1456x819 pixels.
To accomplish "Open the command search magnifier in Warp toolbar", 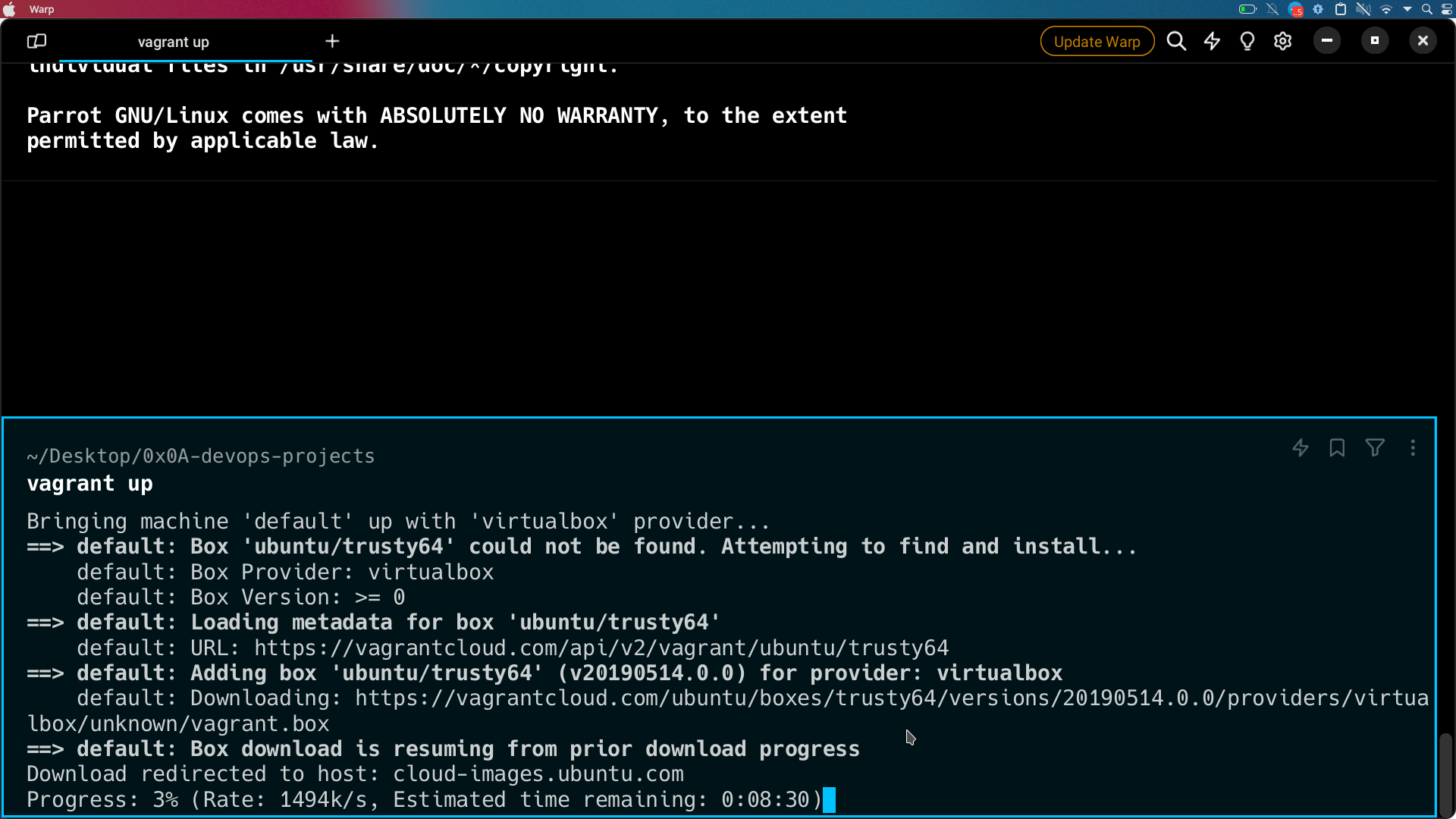I will point(1176,41).
